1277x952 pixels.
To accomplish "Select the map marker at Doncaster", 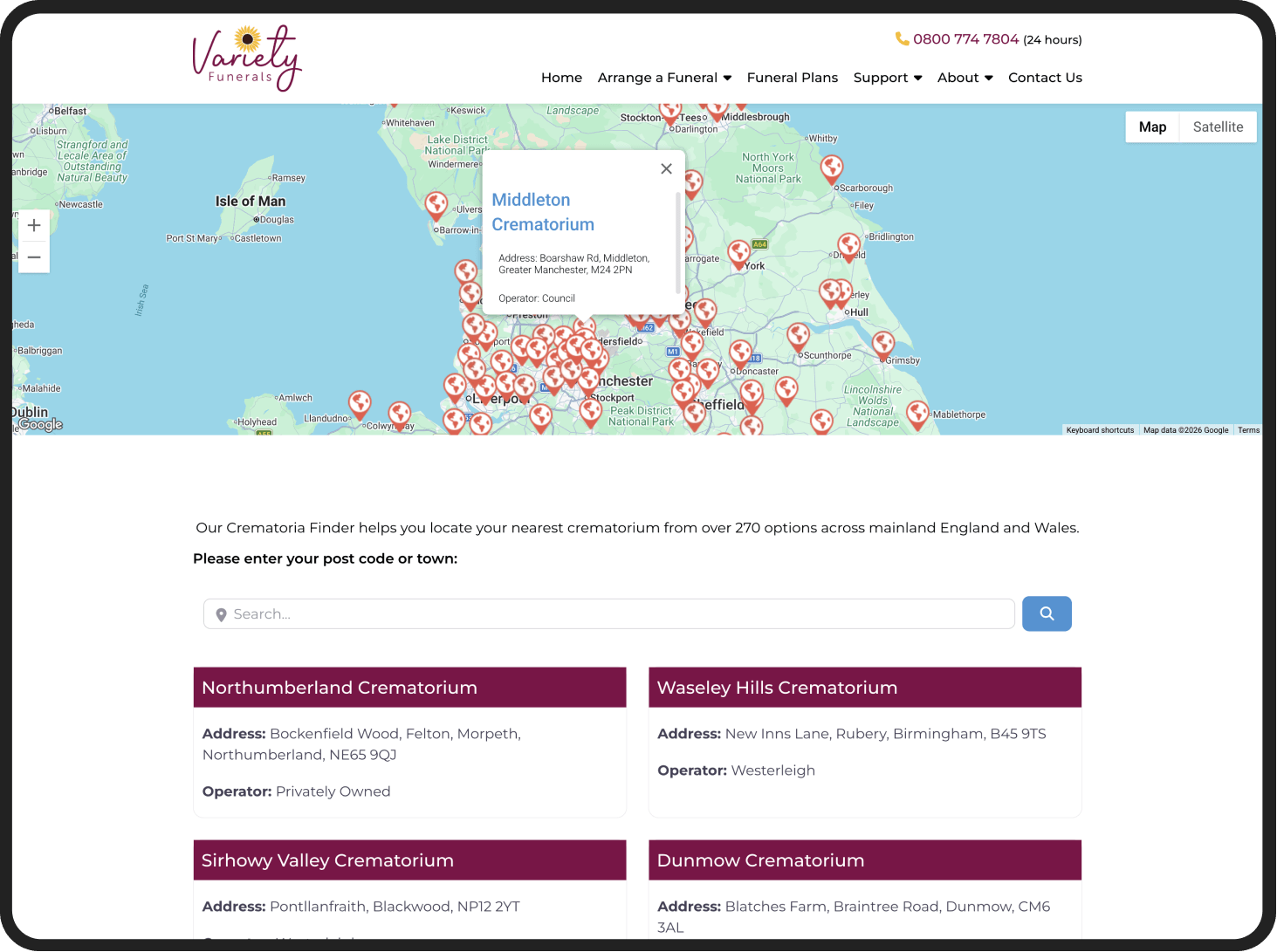I will point(740,353).
